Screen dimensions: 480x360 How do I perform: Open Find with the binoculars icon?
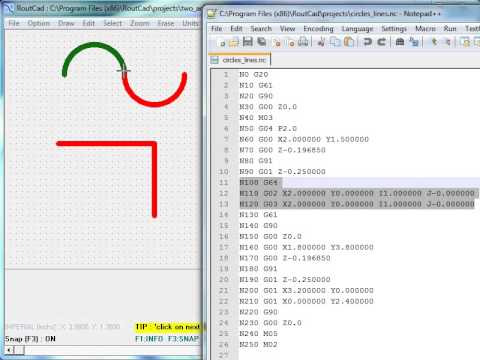coord(400,42)
